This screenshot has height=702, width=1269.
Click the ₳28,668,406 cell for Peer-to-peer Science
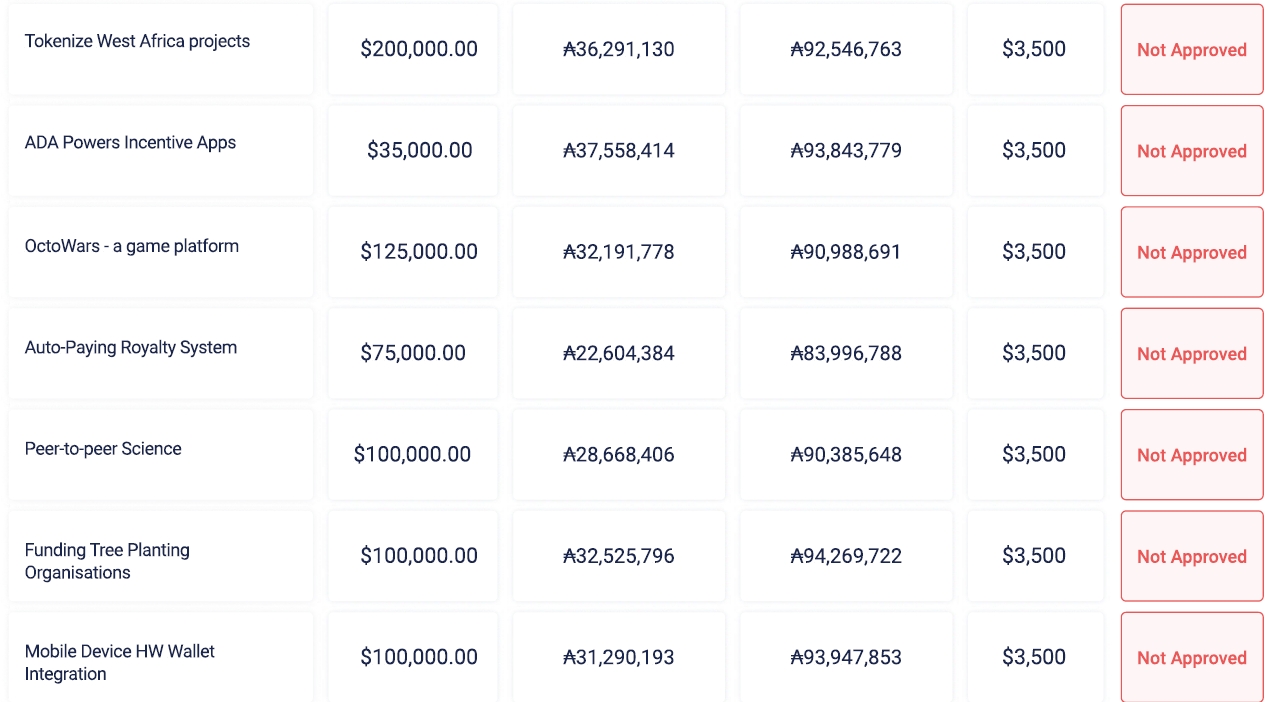pos(618,455)
